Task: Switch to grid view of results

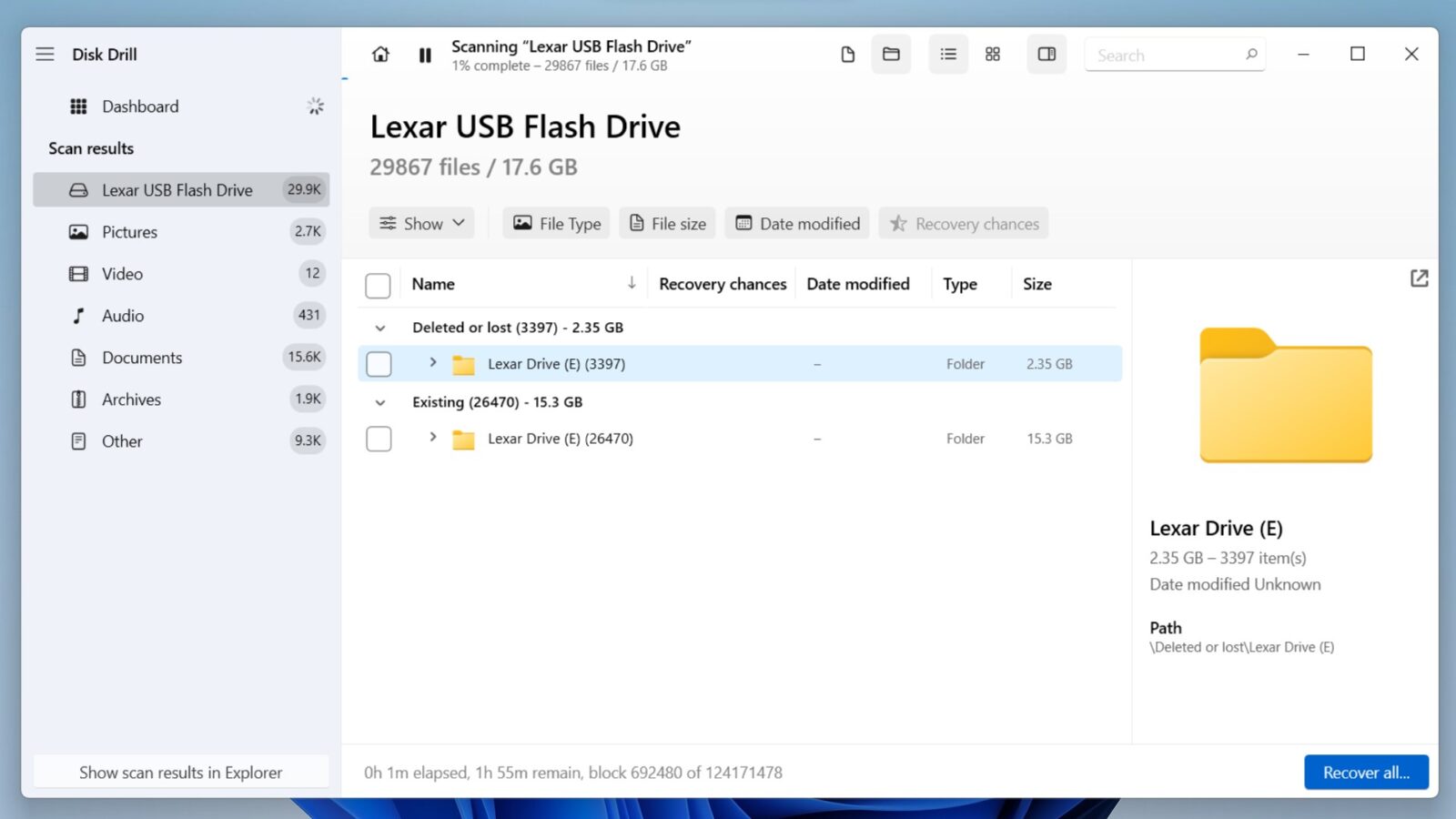Action: click(992, 55)
